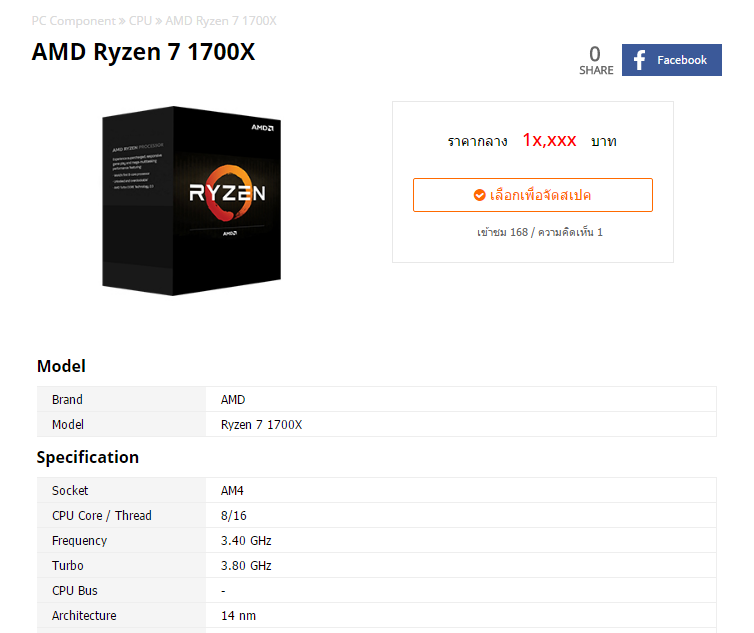Share the page via Facebook button
Screen dimensions: 754x633
click(671, 60)
